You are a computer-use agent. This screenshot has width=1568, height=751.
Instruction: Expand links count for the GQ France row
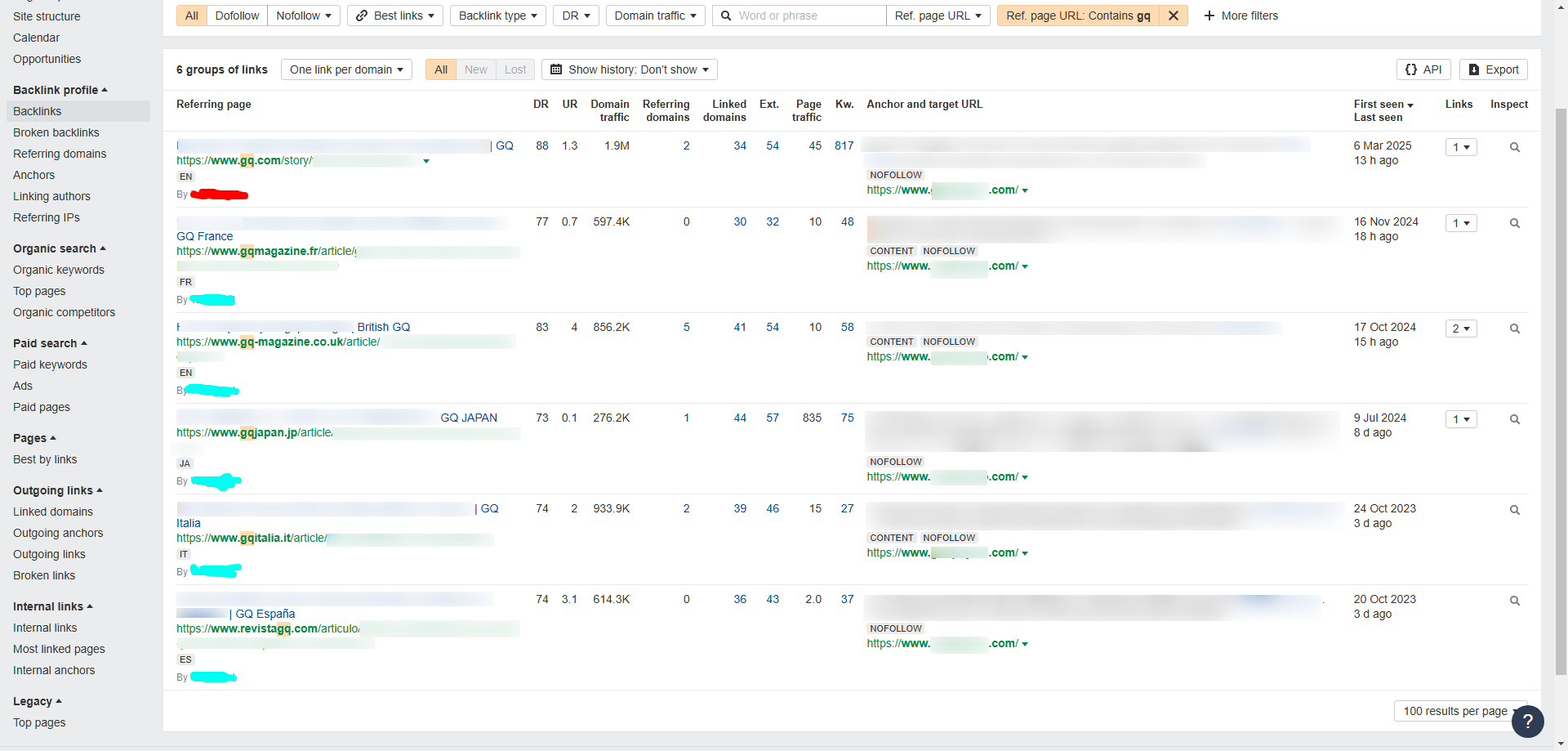click(x=1460, y=223)
